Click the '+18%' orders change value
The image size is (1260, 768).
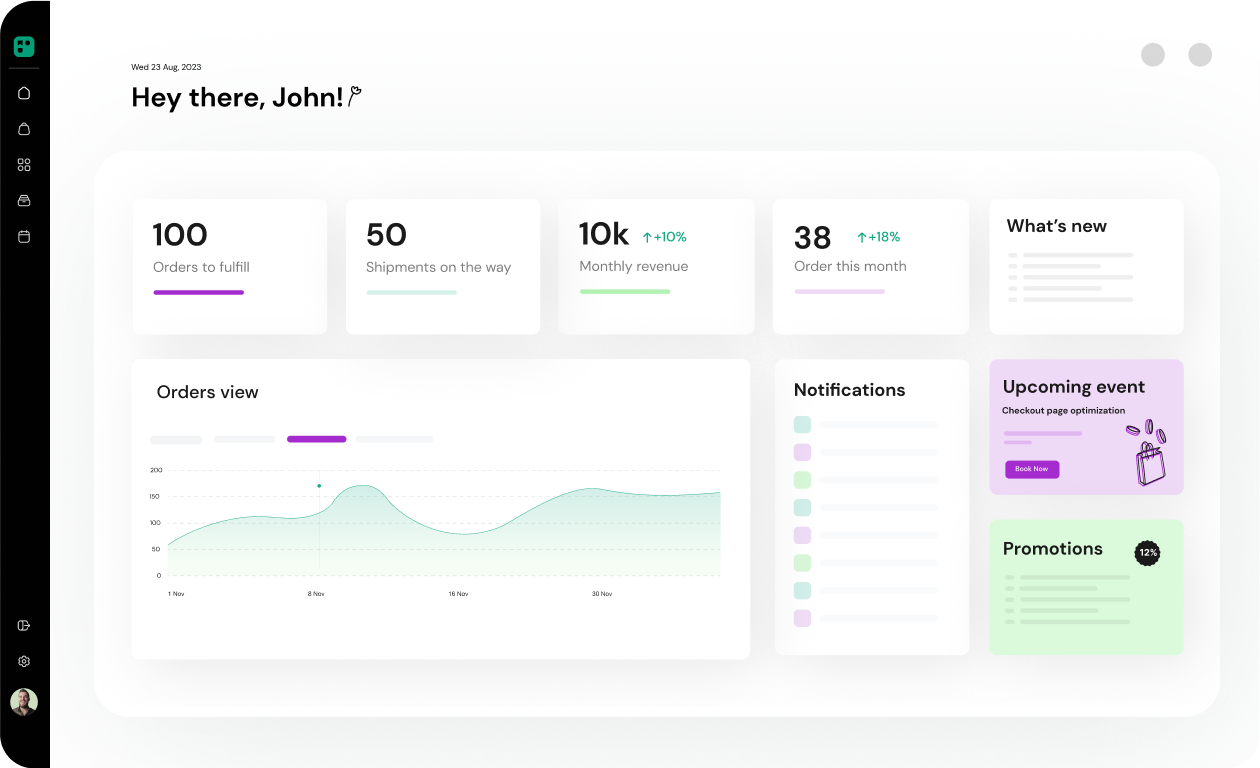pos(884,237)
